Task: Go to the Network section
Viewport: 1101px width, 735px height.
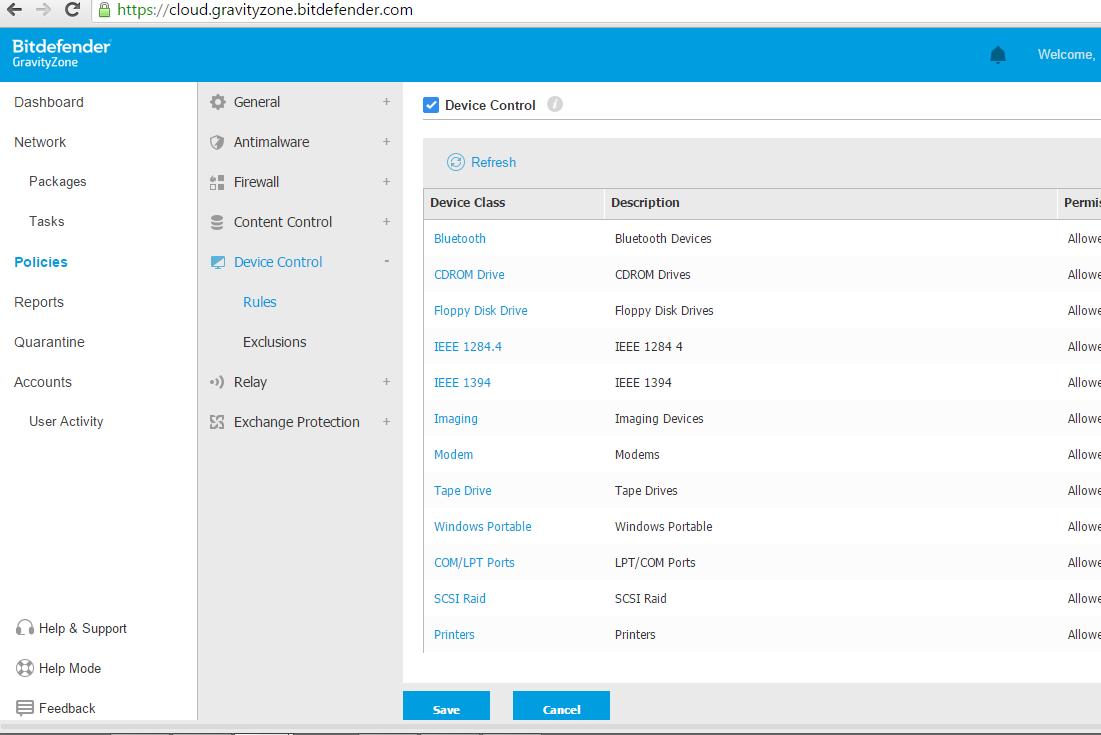Action: pyautogui.click(x=40, y=143)
